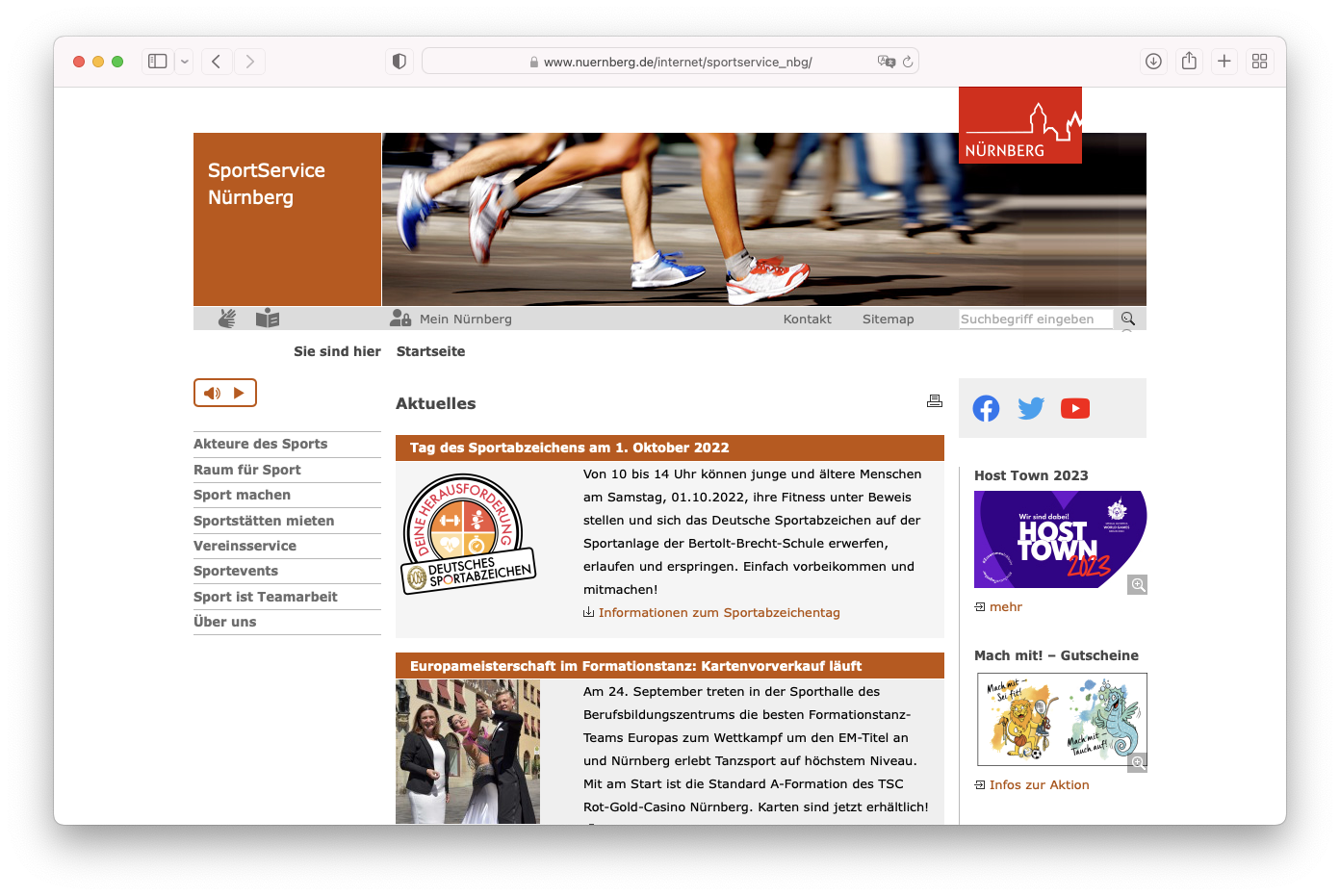Image resolution: width=1340 pixels, height=896 pixels.
Task: Click the Suchbegriff eingeben search field
Action: tap(1036, 319)
